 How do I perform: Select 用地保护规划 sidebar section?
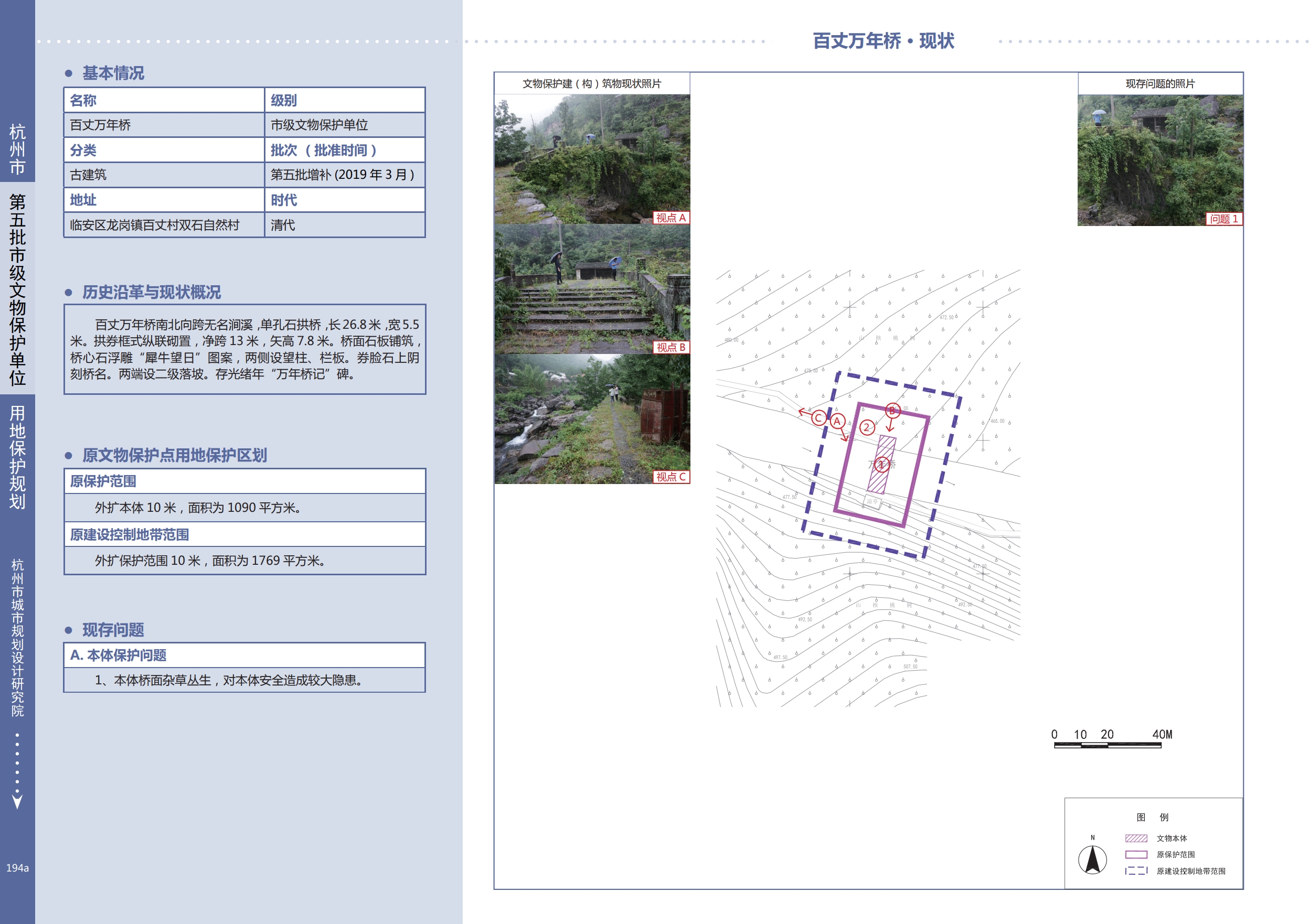coord(17,457)
